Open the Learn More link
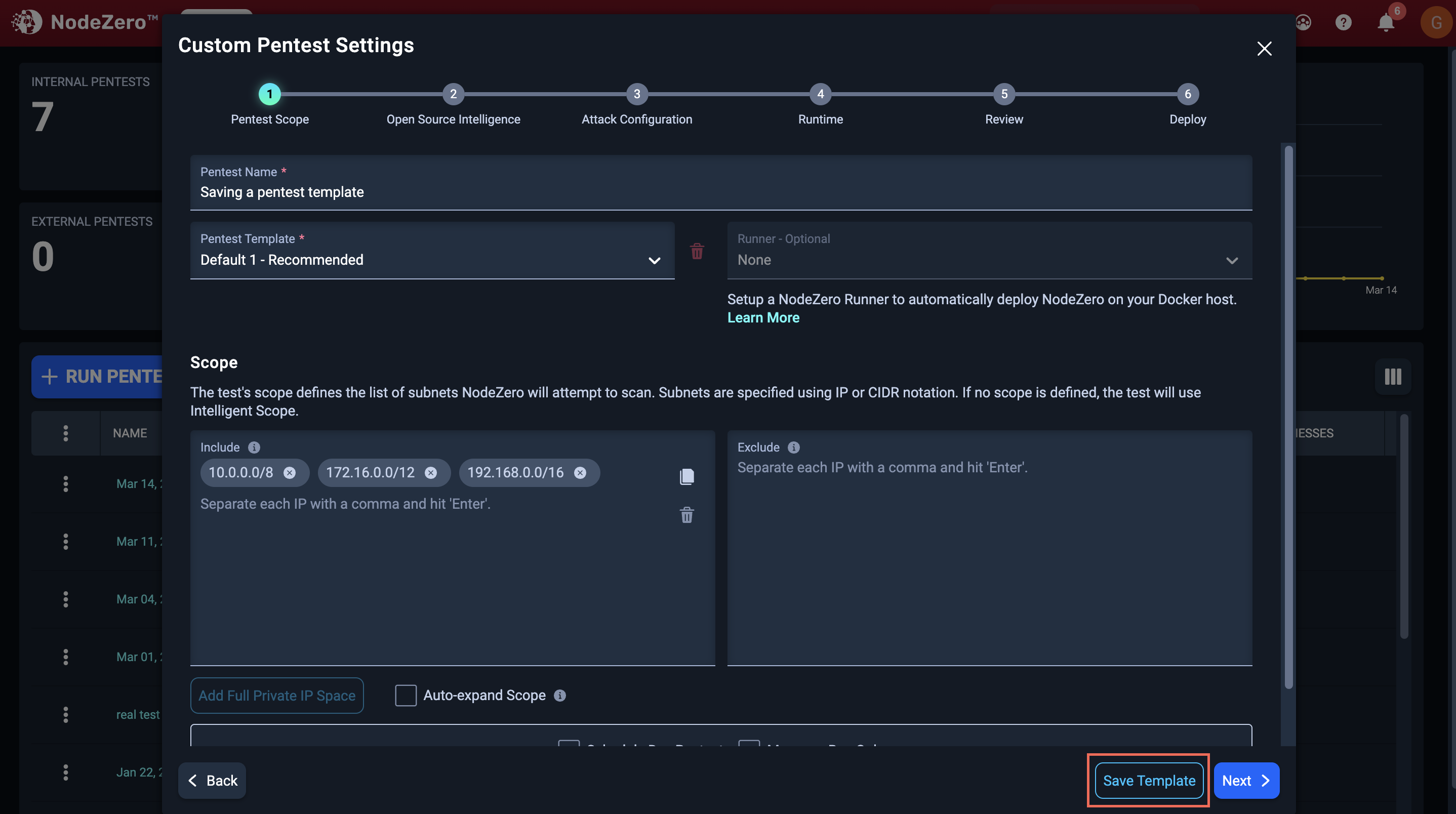 [763, 318]
